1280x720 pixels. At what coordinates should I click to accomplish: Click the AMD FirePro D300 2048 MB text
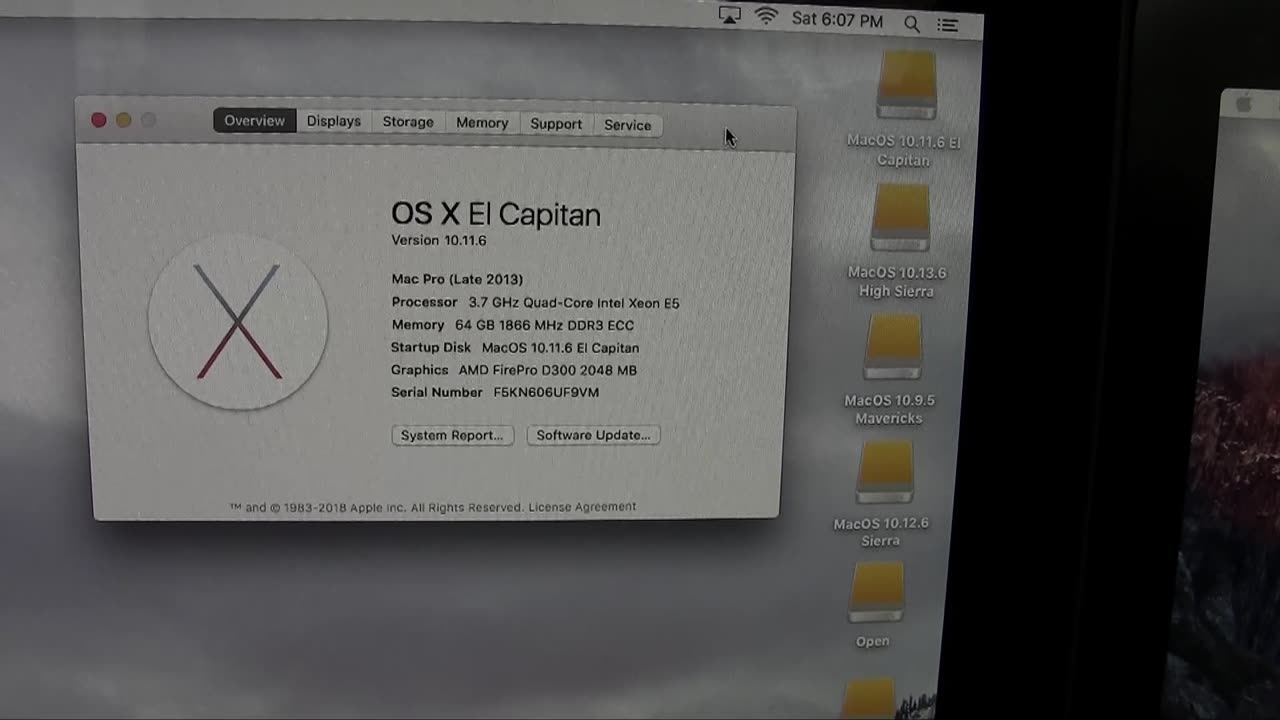[547, 370]
